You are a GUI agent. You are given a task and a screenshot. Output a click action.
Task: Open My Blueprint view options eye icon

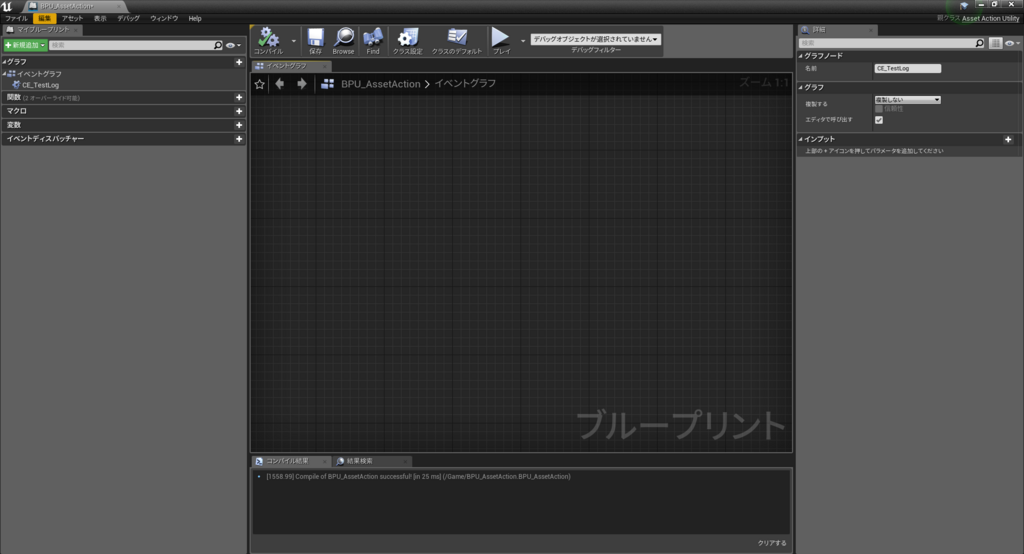tap(232, 45)
